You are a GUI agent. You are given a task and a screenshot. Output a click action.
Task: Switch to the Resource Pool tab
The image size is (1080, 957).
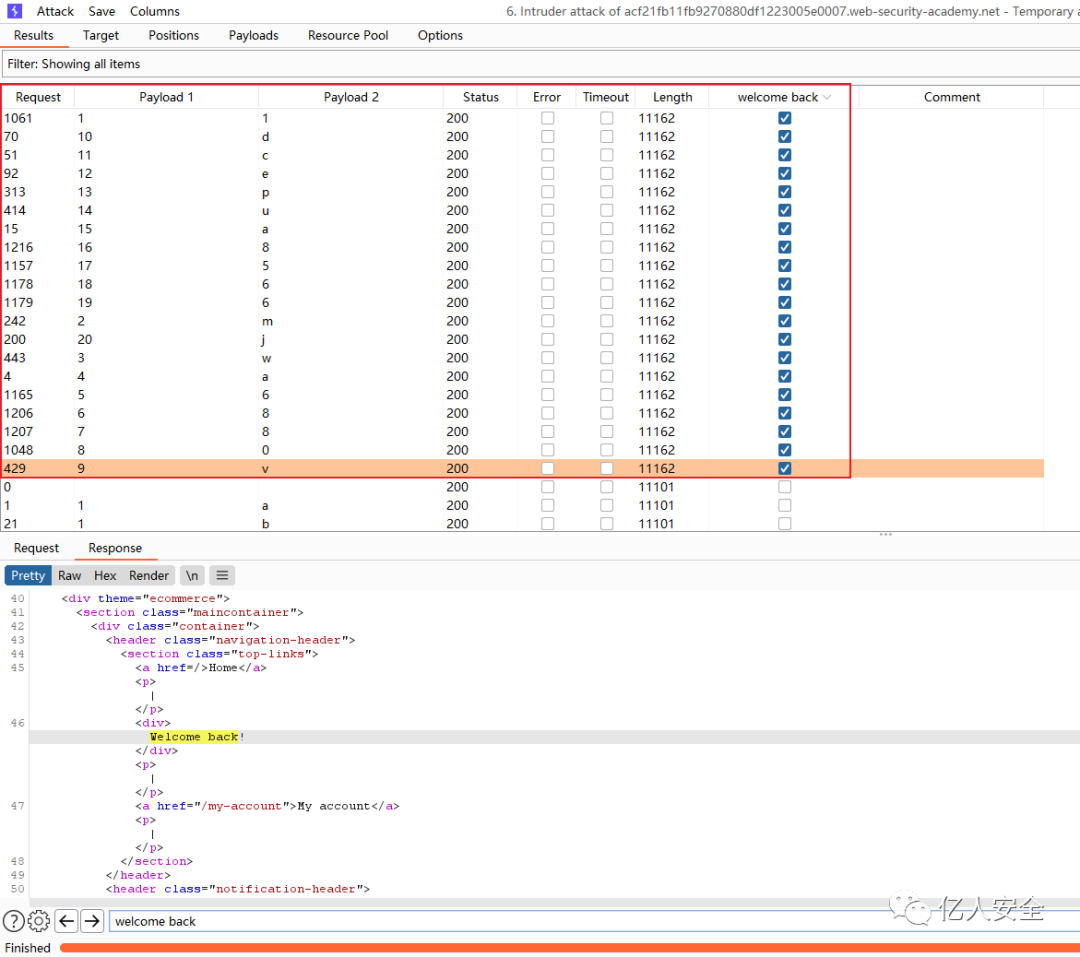click(348, 35)
